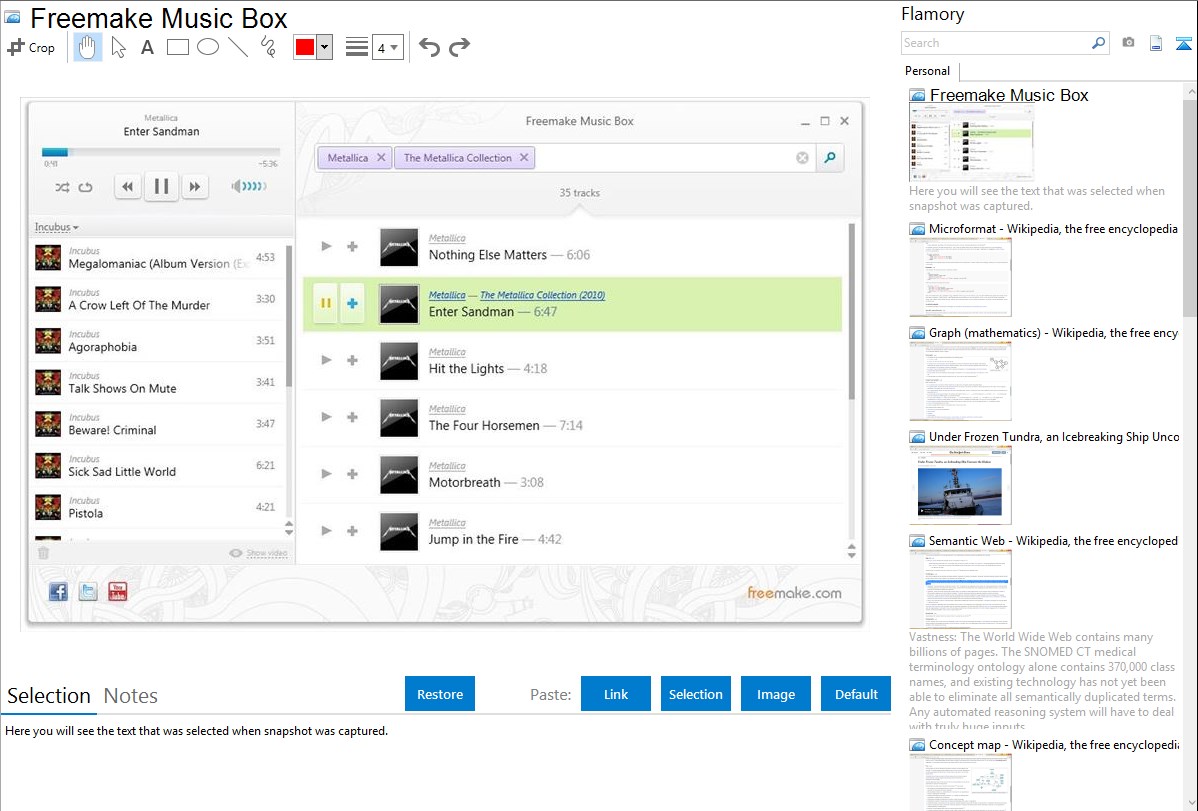Choose the arrow pointer tool
The height and width of the screenshot is (811, 1198).
(118, 47)
